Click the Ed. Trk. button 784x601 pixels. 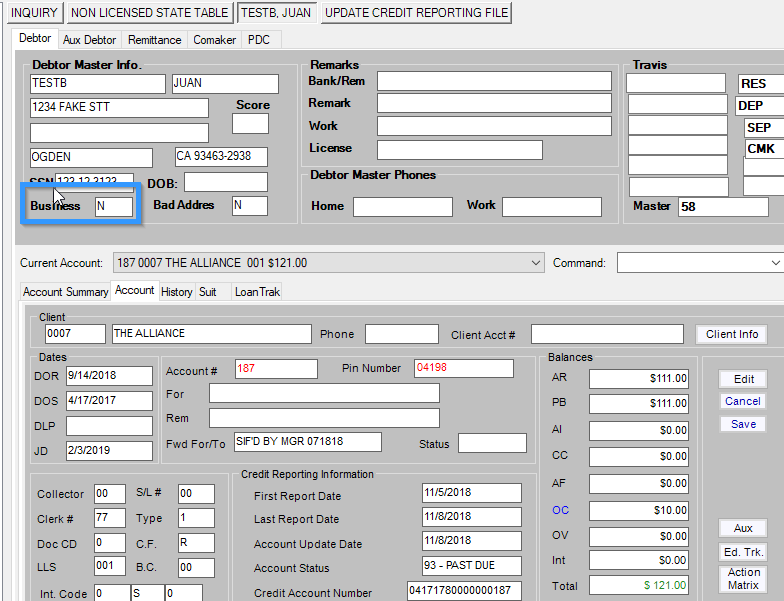743,552
